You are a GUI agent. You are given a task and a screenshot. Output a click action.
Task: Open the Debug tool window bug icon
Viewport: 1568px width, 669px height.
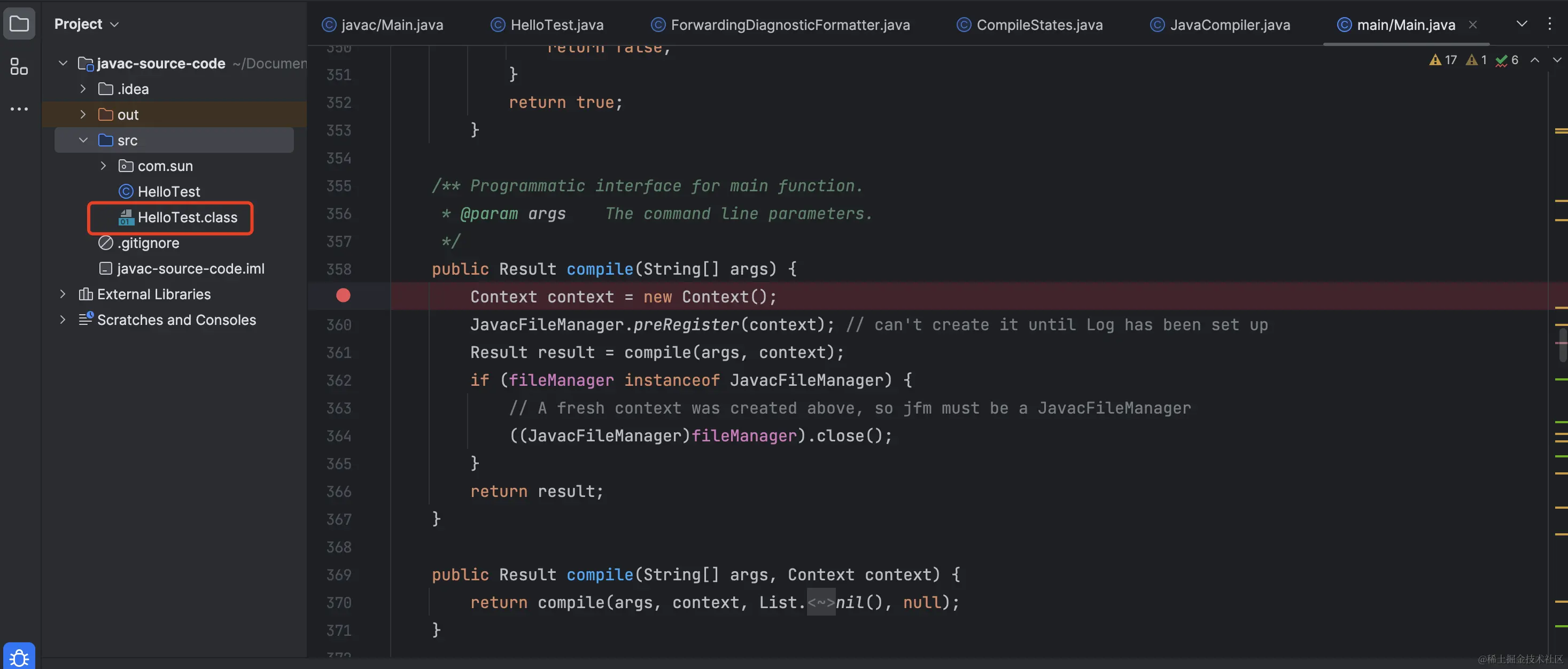19,657
